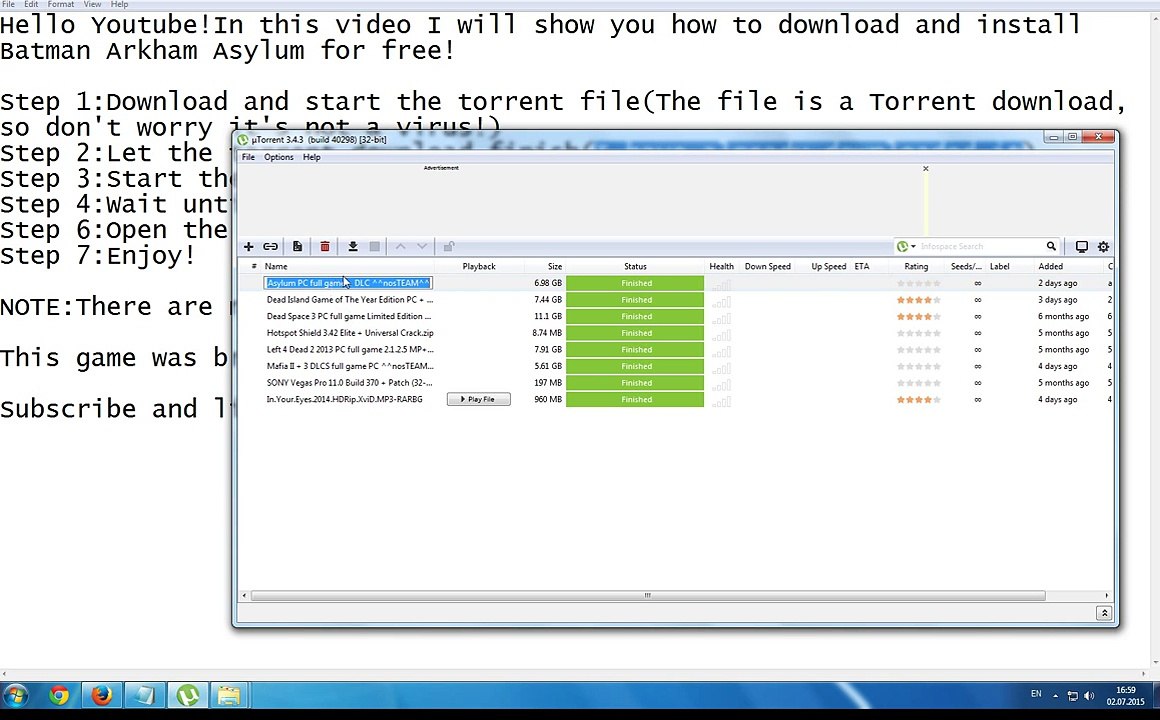The image size is (1160, 720).
Task: Create new torrent file icon
Action: [297, 246]
